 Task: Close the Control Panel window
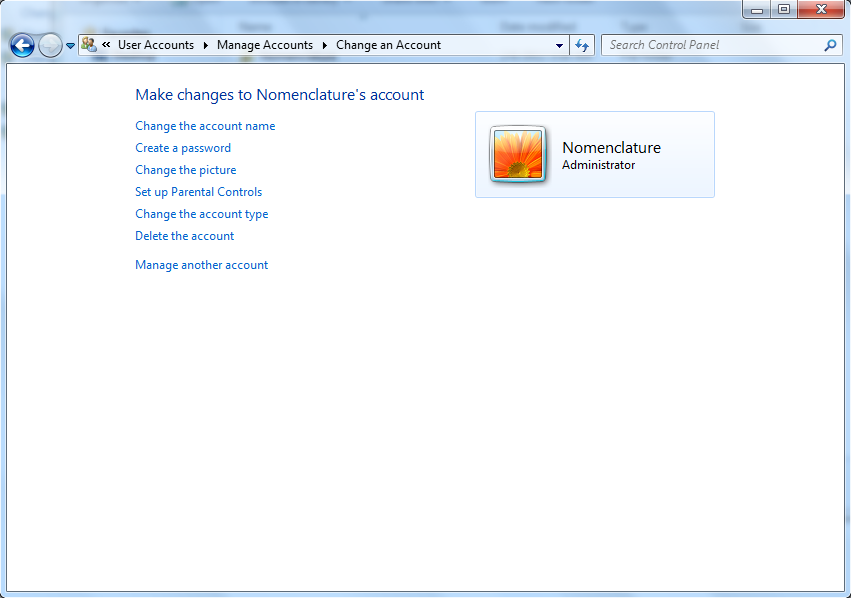[x=821, y=9]
